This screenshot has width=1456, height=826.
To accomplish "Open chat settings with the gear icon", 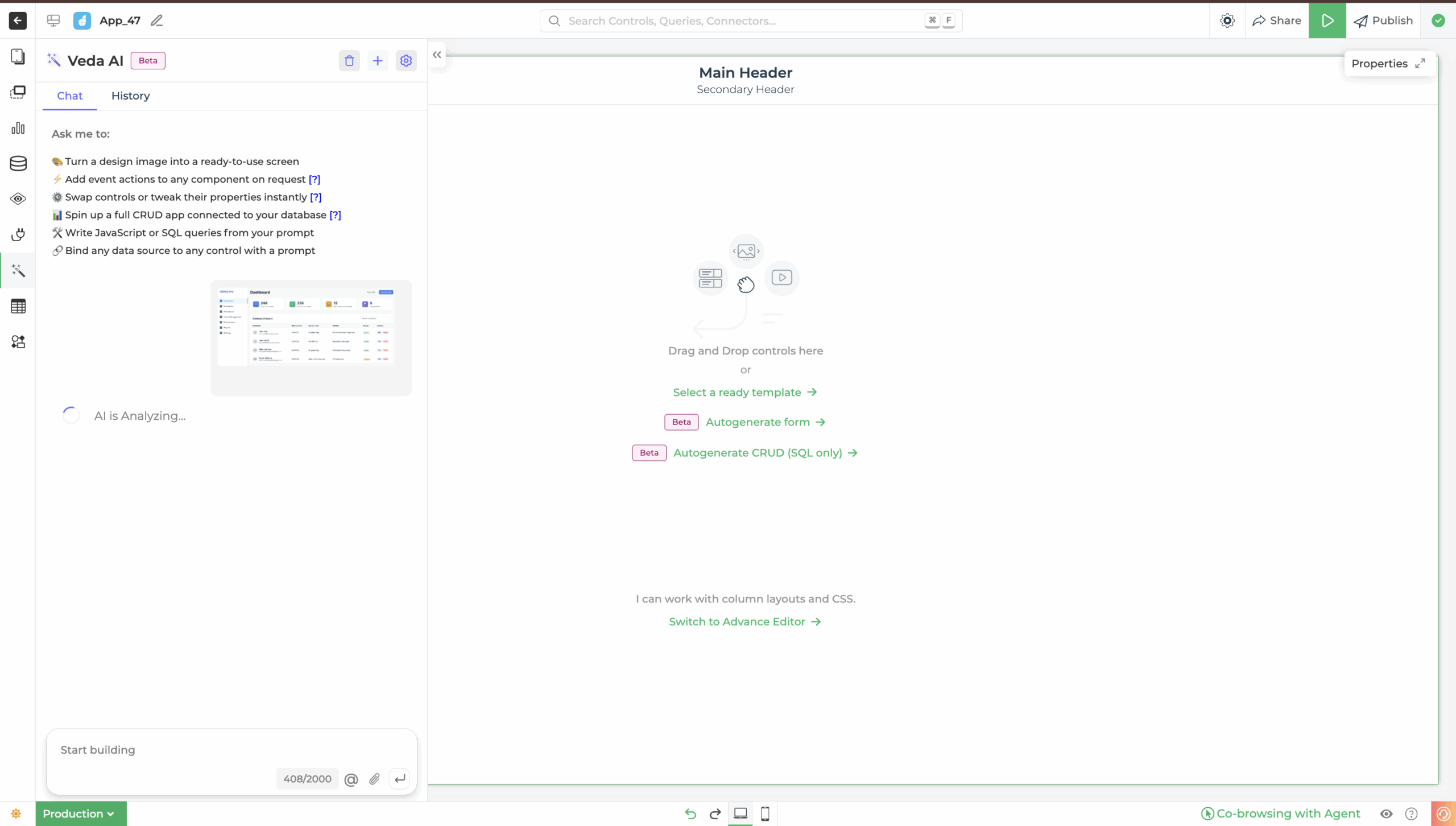I will click(406, 60).
